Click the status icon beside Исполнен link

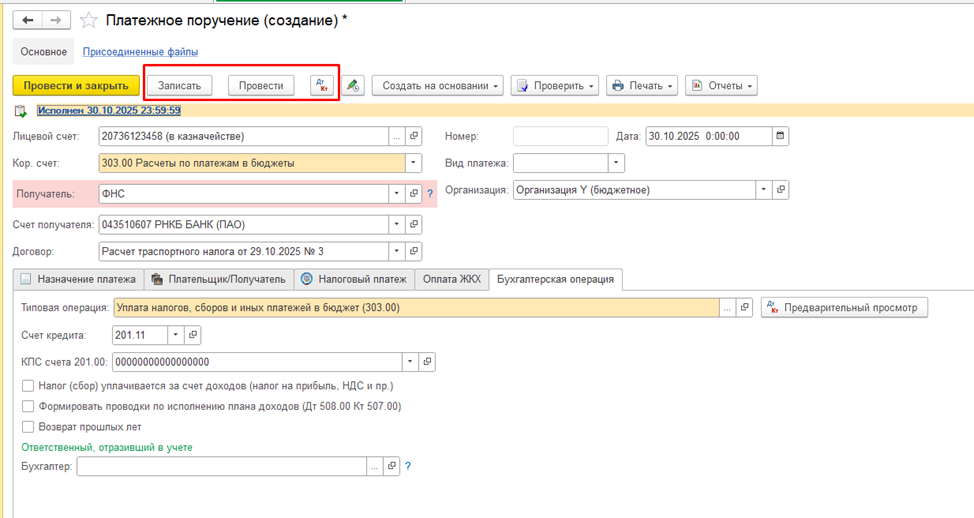(20, 111)
